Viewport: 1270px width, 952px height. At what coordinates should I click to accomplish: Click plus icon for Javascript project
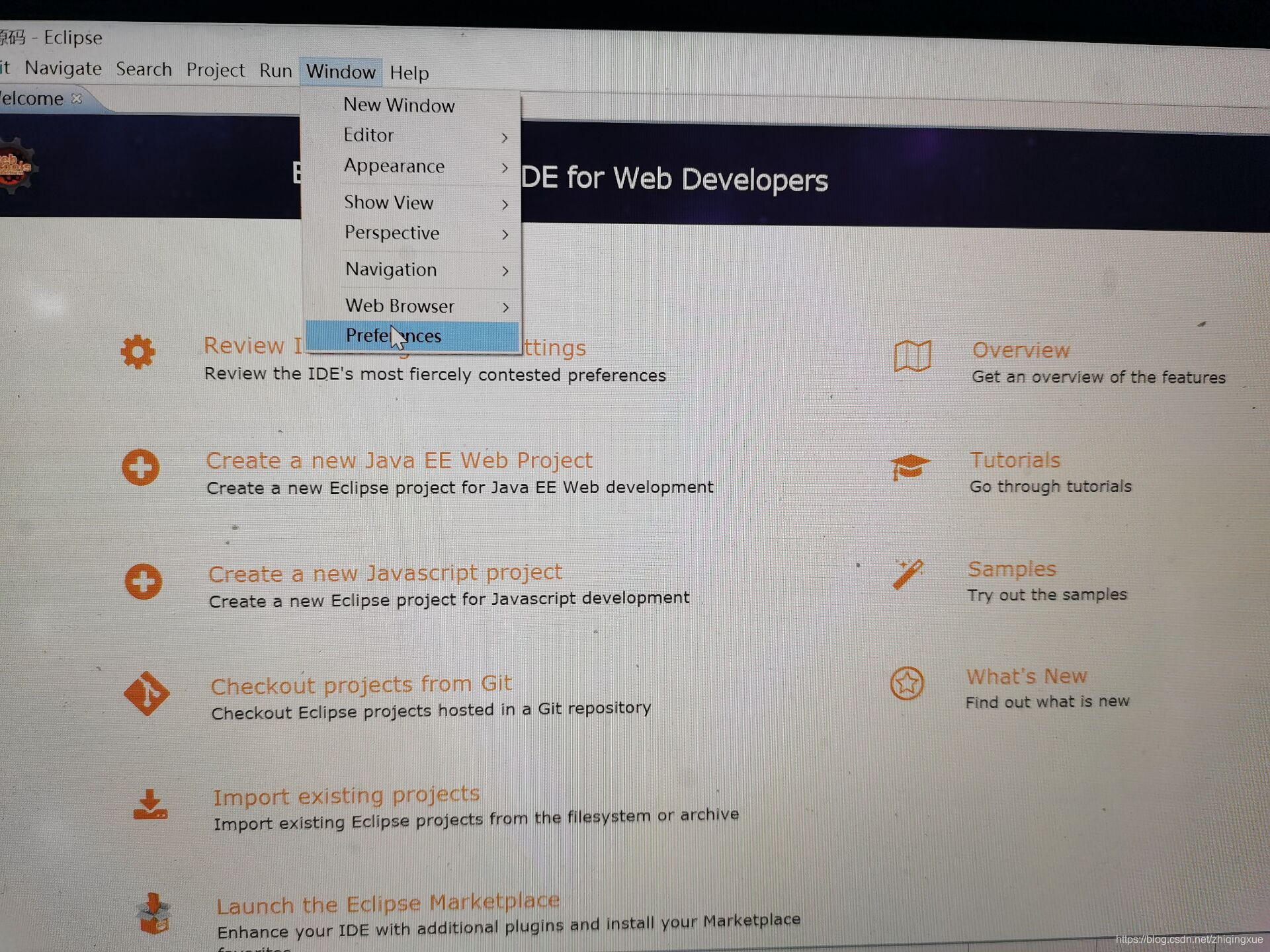[144, 582]
